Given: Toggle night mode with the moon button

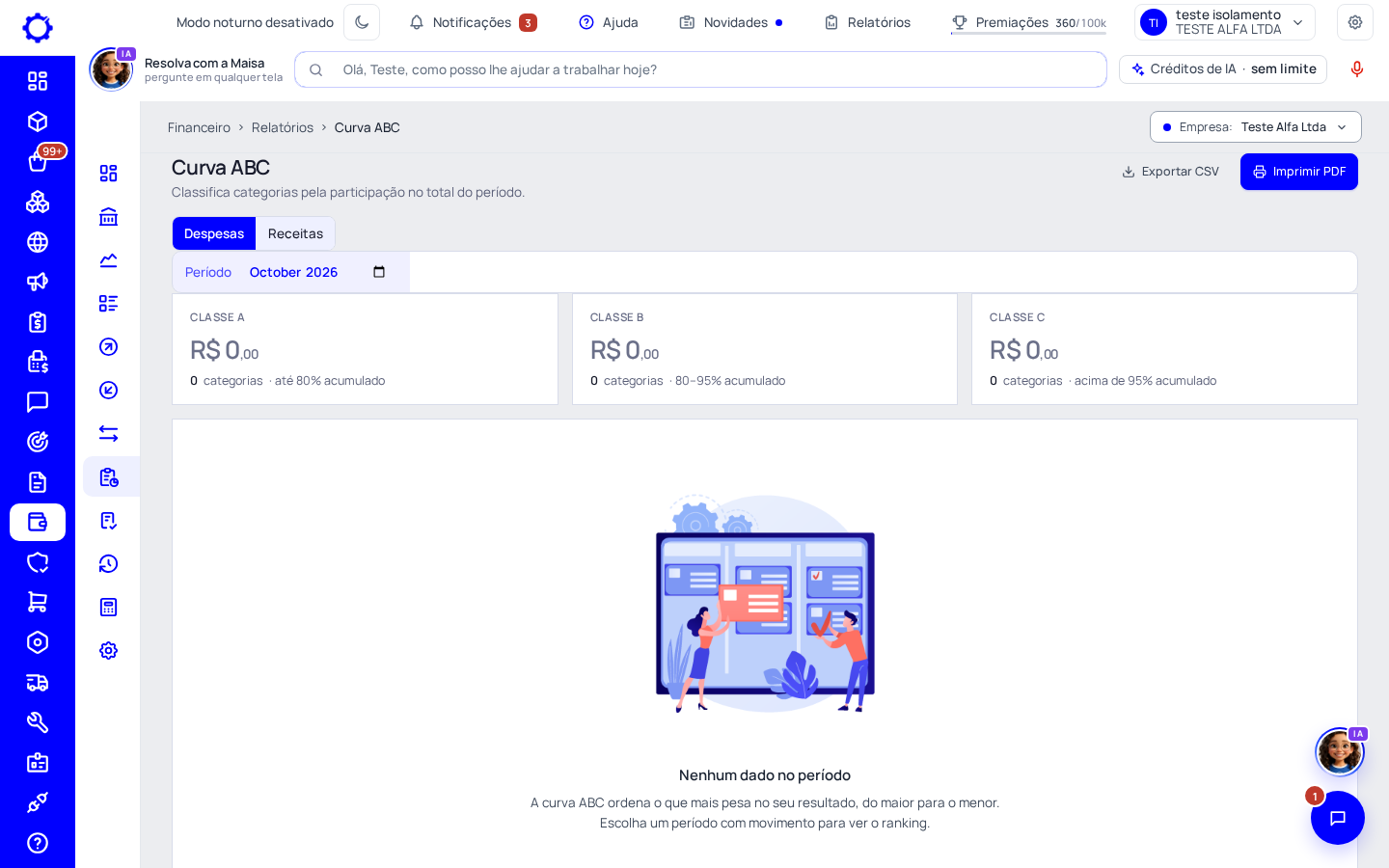Looking at the screenshot, I should (362, 22).
